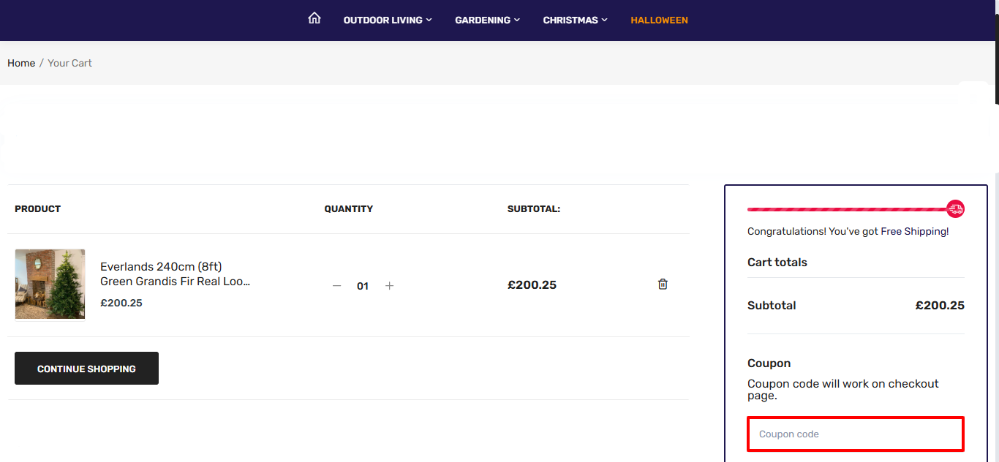
Task: Click the PRODUCT column header
Action: [38, 209]
